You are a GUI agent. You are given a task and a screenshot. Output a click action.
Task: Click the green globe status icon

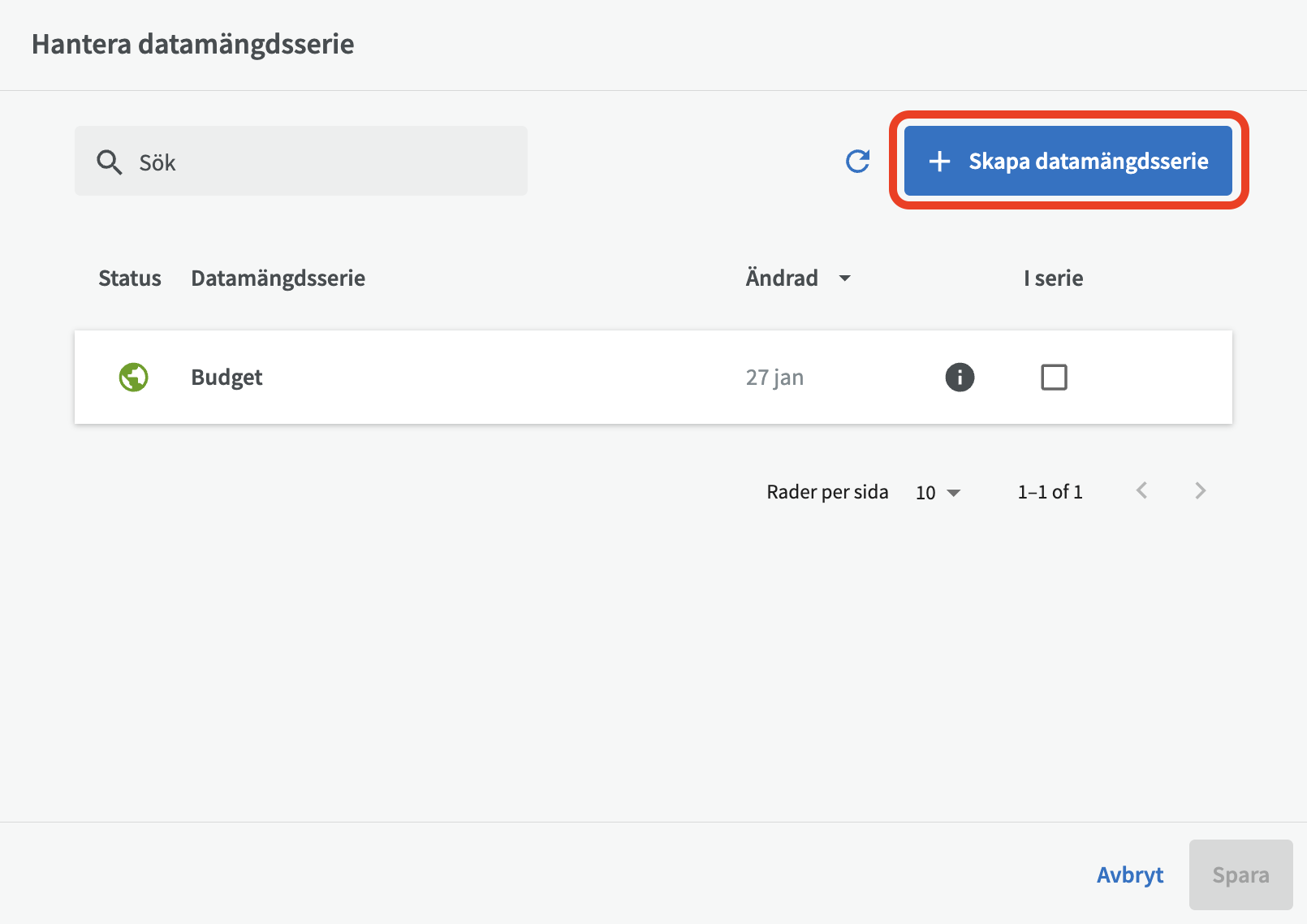[x=133, y=377]
